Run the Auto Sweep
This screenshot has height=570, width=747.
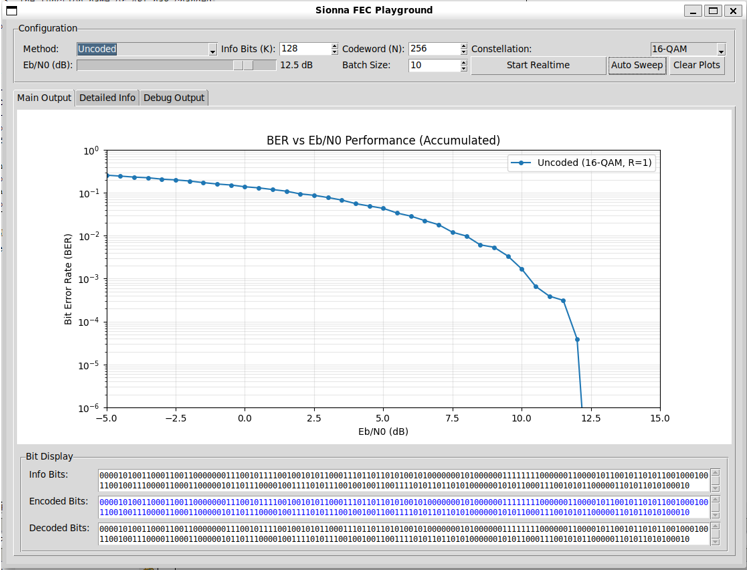pyautogui.click(x=636, y=65)
